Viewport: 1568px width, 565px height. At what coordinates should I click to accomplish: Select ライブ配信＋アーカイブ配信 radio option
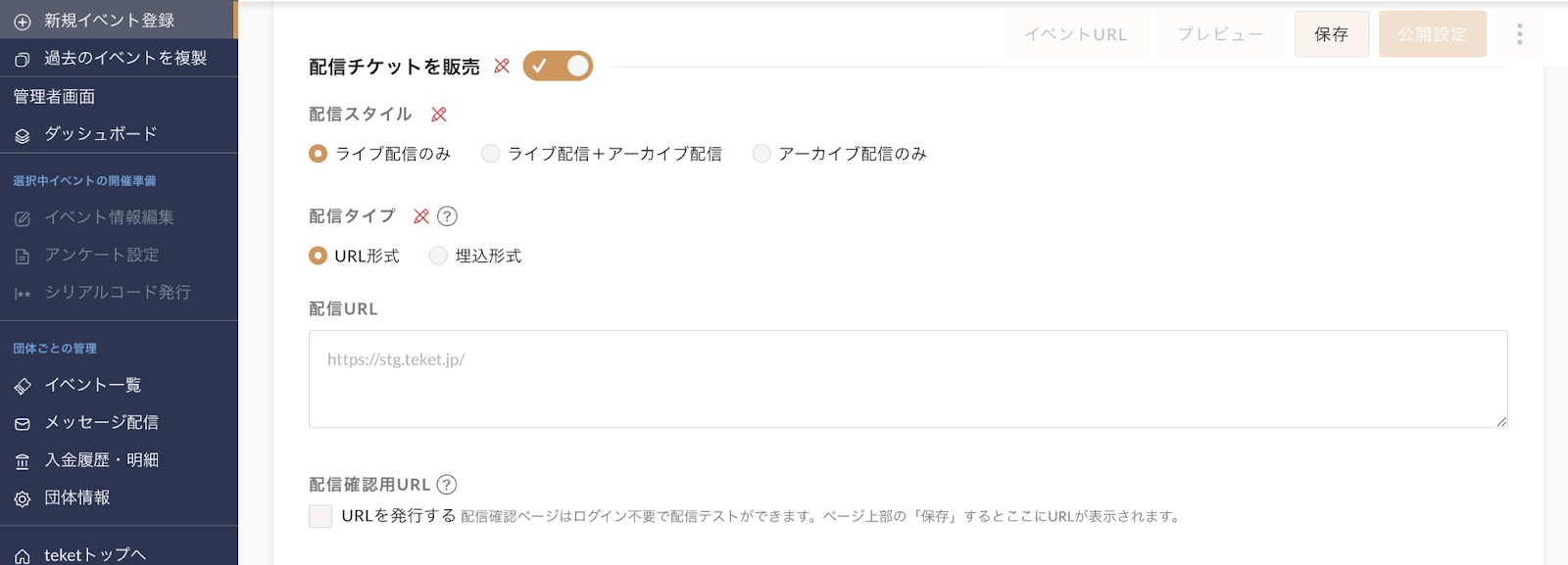[x=491, y=154]
